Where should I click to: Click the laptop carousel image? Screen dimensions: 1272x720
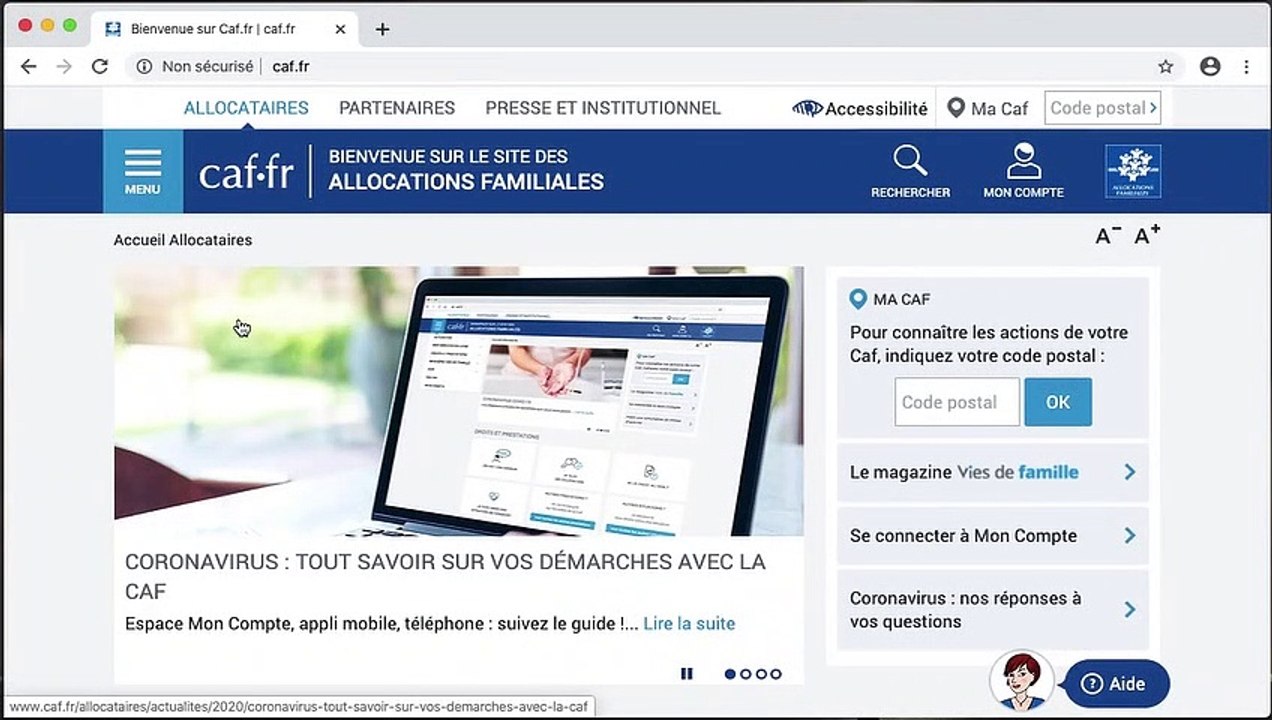tap(459, 401)
